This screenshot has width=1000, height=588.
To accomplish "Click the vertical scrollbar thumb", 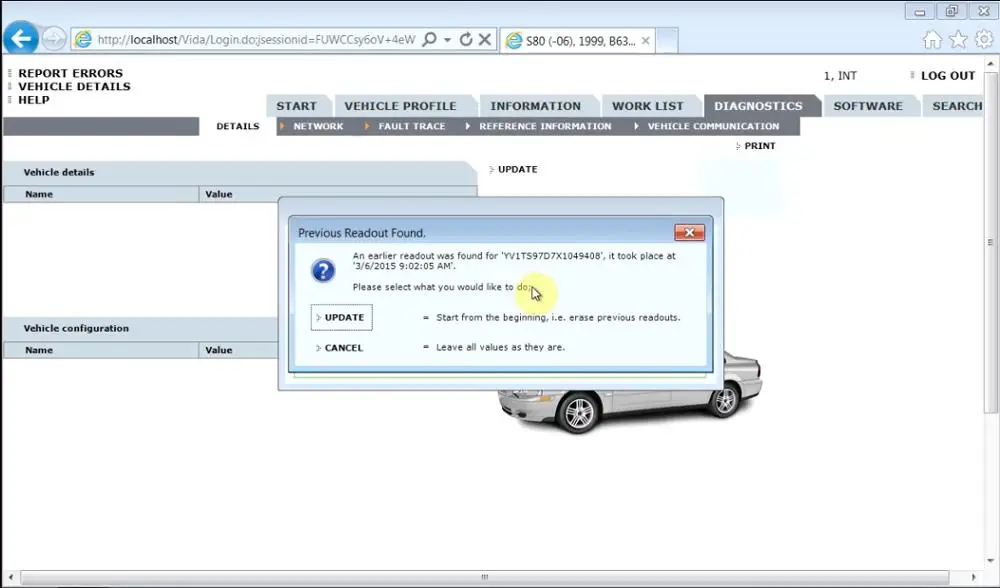I will click(x=990, y=242).
